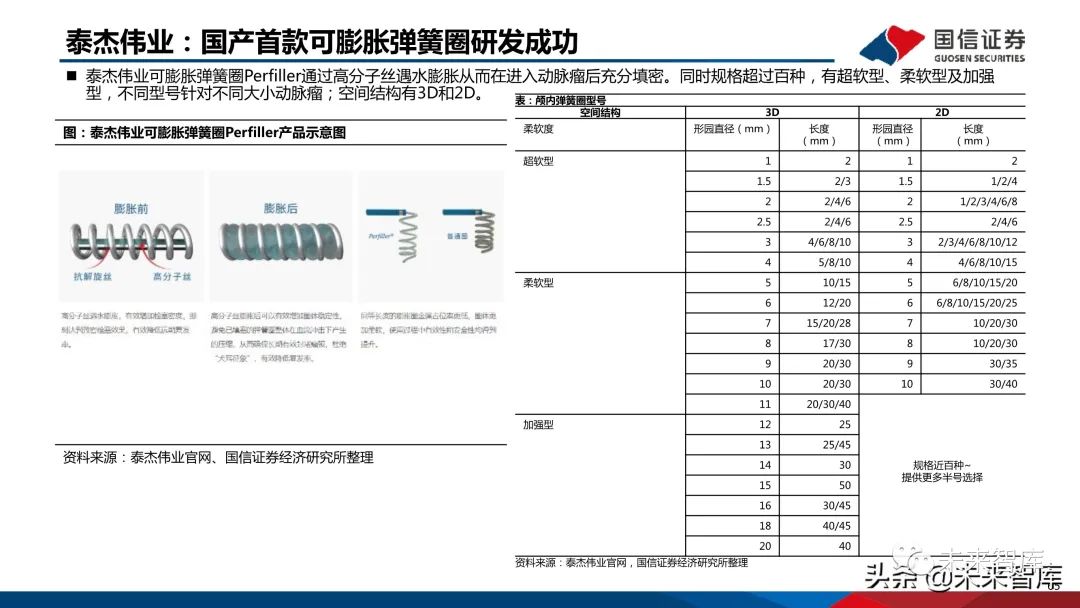The width and height of the screenshot is (1080, 608).
Task: Click the table title 表：颅内弹簧圈型号
Action: click(x=560, y=101)
